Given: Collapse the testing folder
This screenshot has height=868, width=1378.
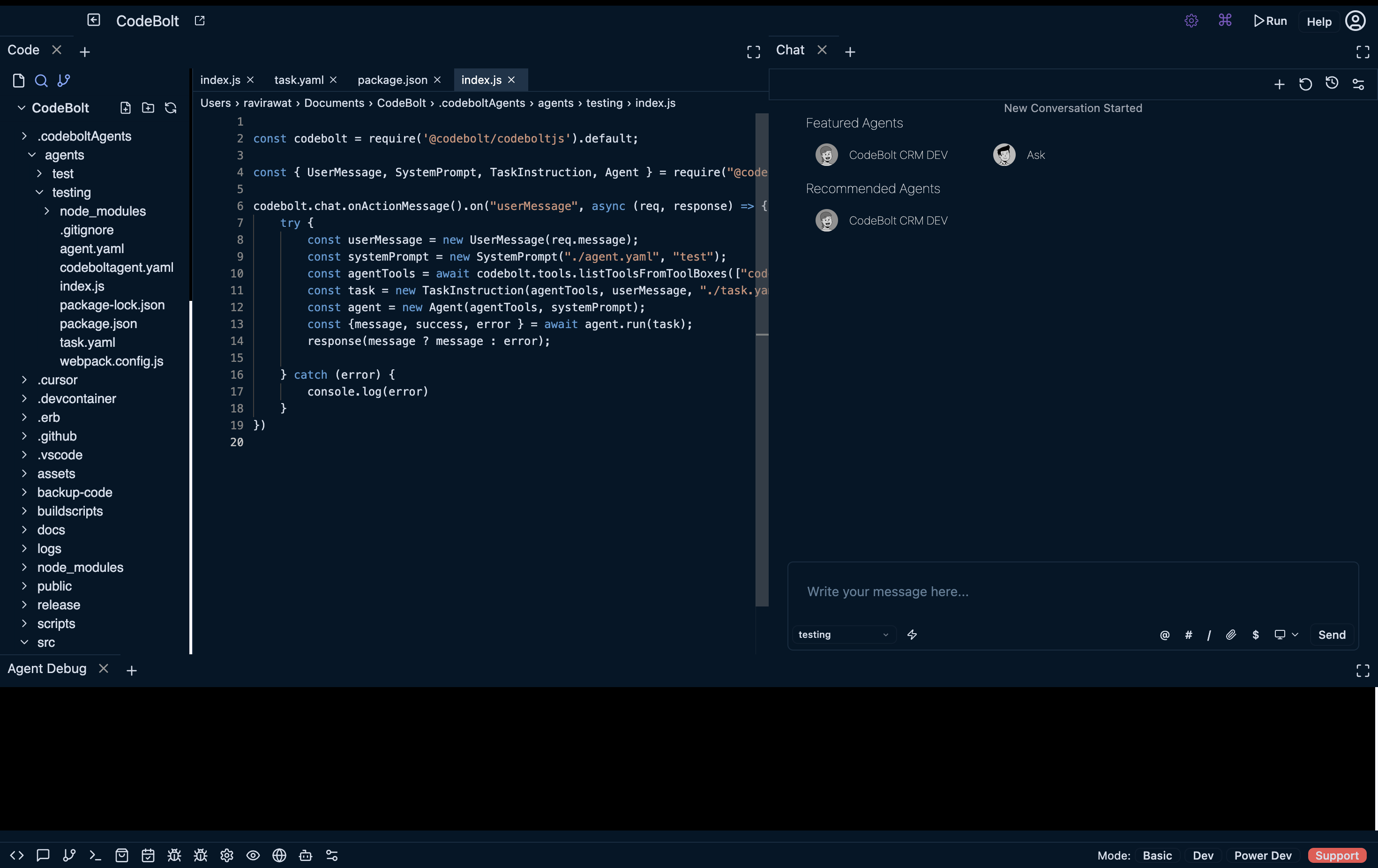Looking at the screenshot, I should 39,192.
